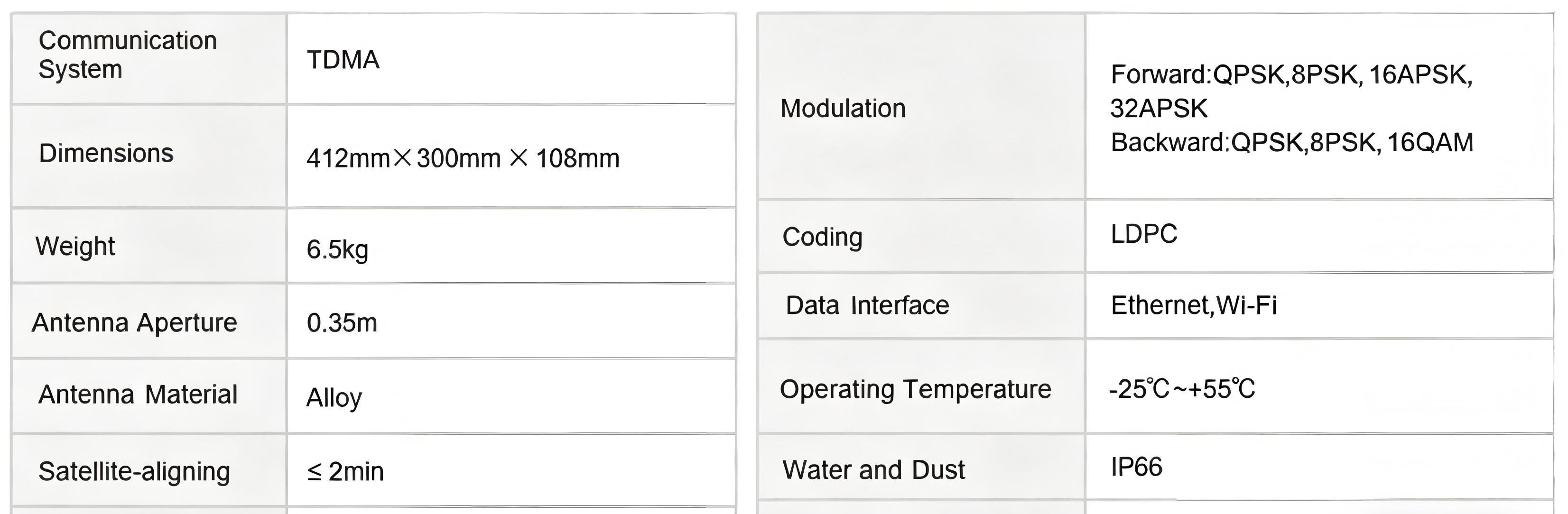Image resolution: width=1568 pixels, height=514 pixels.
Task: Select the 6.5kg weight value
Action: pyautogui.click(x=337, y=249)
